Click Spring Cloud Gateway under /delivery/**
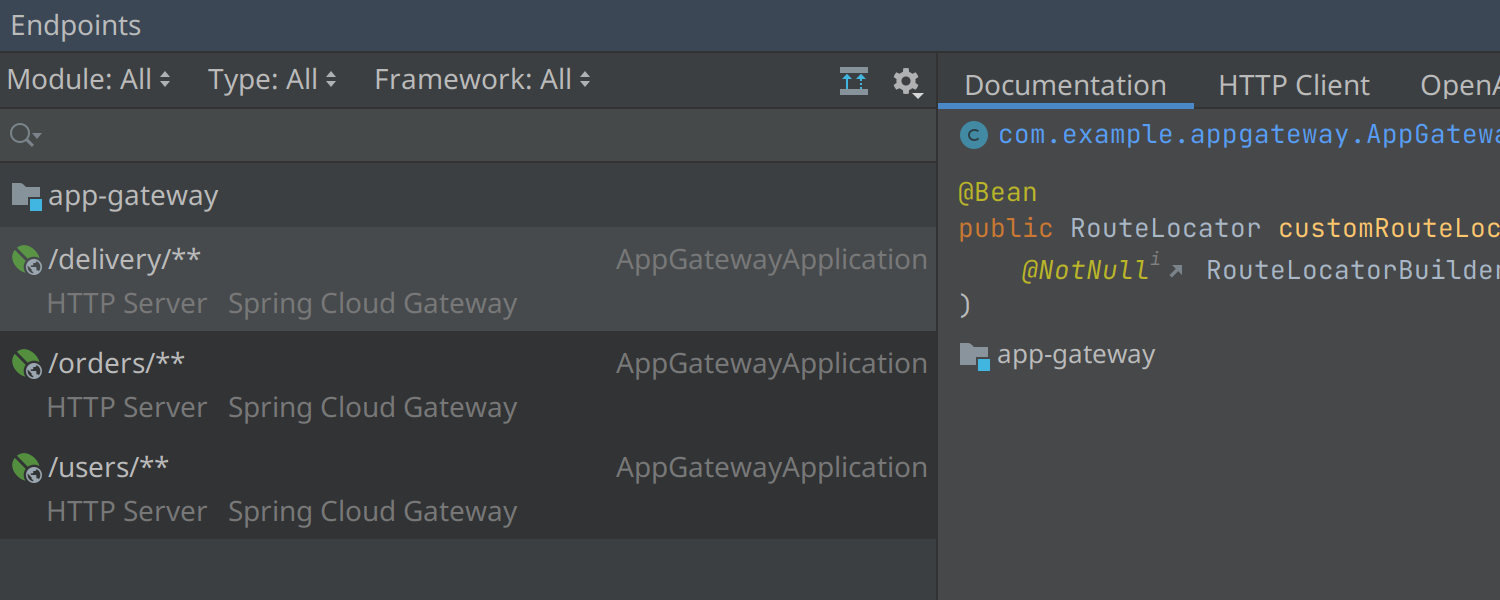This screenshot has height=600, width=1500. 372,303
